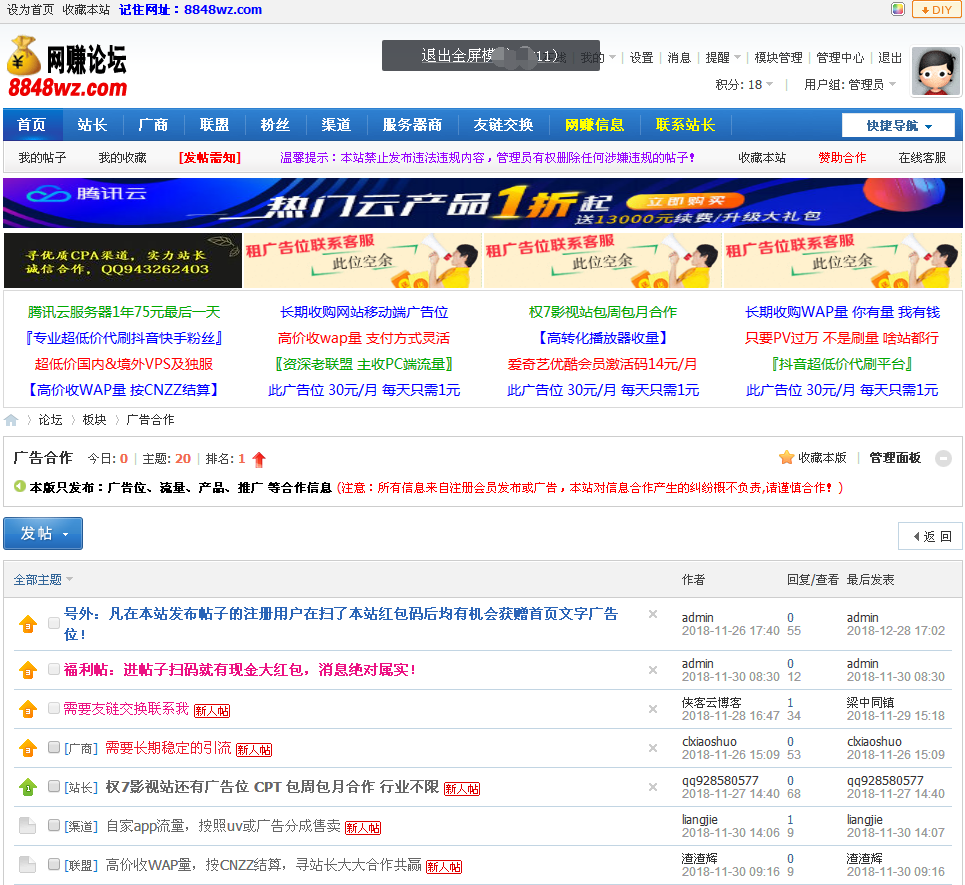
Task: Click the X icon on the 福利帖 thread row
Action: pyautogui.click(x=653, y=670)
